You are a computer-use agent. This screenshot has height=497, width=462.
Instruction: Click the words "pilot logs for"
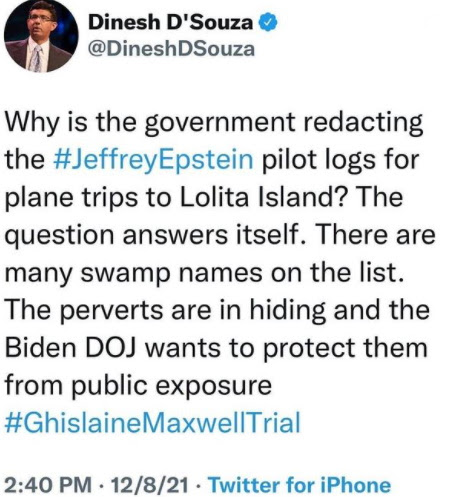tap(340, 160)
